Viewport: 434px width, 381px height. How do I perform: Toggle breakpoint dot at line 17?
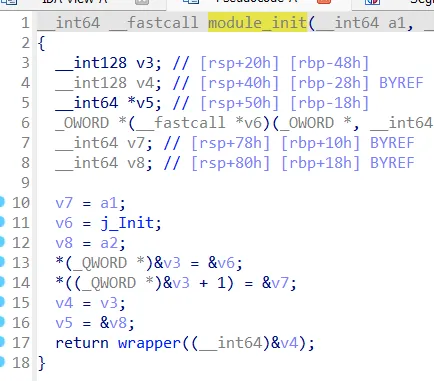pyautogui.click(x=2, y=342)
